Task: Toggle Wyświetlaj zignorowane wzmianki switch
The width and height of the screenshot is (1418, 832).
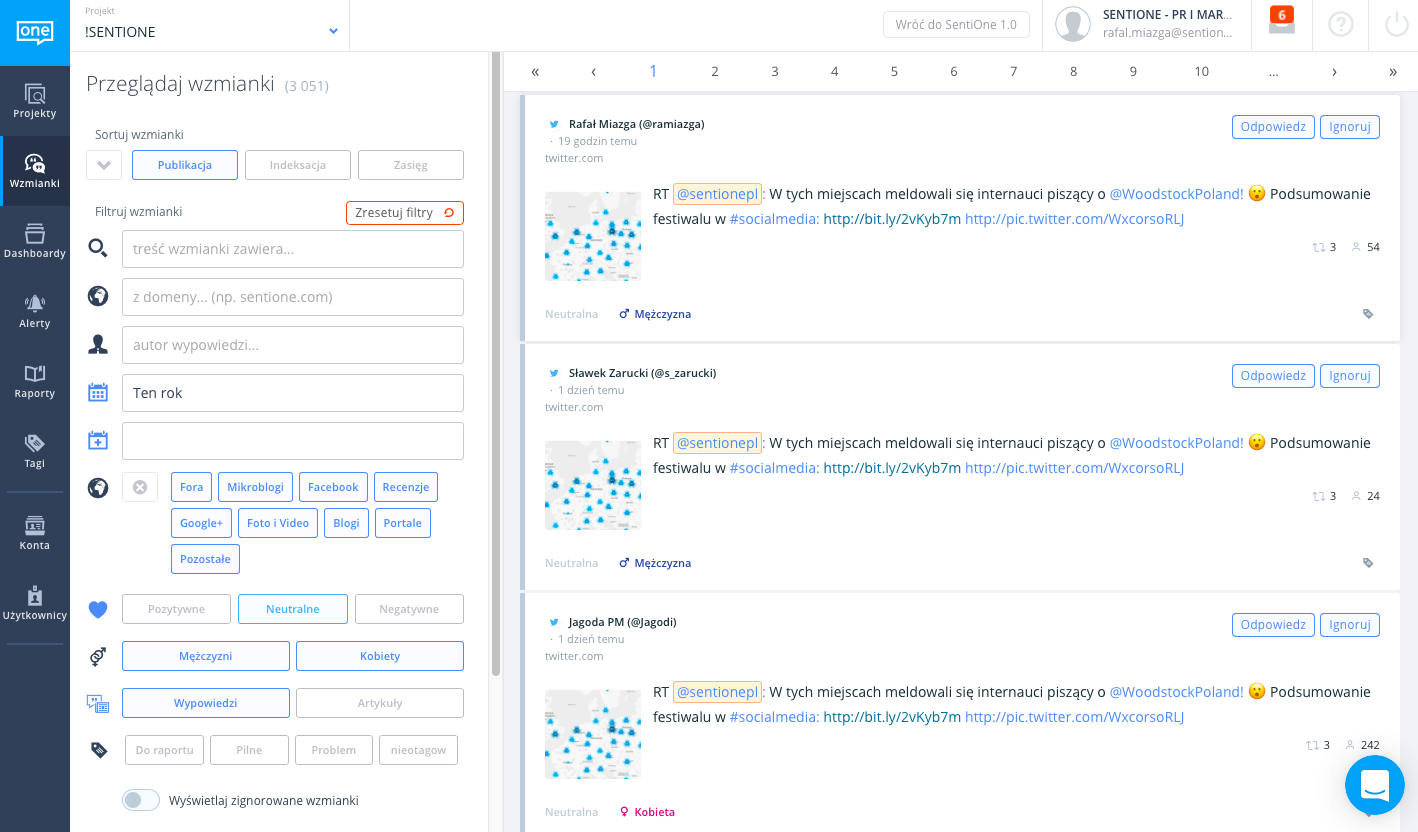Action: pyautogui.click(x=141, y=800)
